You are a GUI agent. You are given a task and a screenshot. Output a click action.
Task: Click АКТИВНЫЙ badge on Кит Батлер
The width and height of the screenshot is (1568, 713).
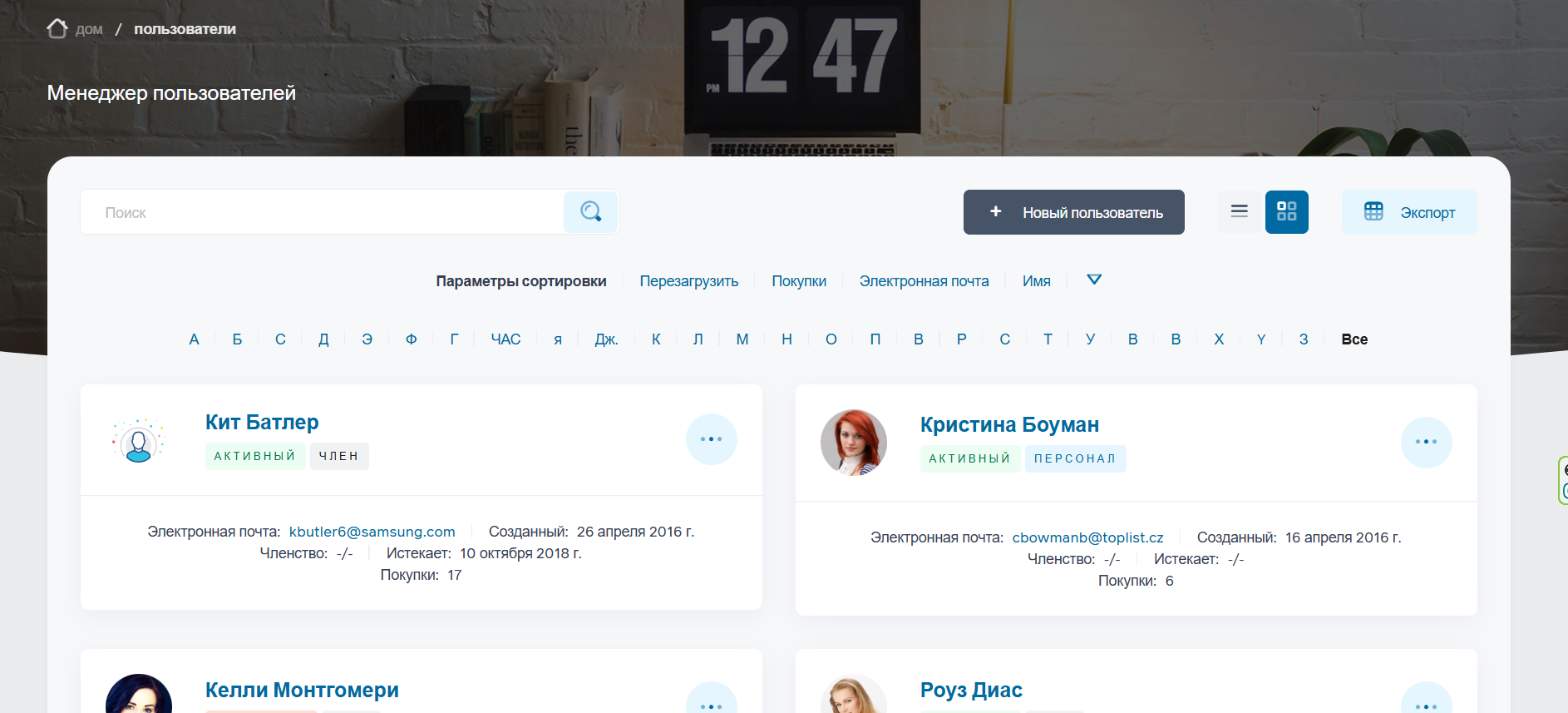[255, 456]
